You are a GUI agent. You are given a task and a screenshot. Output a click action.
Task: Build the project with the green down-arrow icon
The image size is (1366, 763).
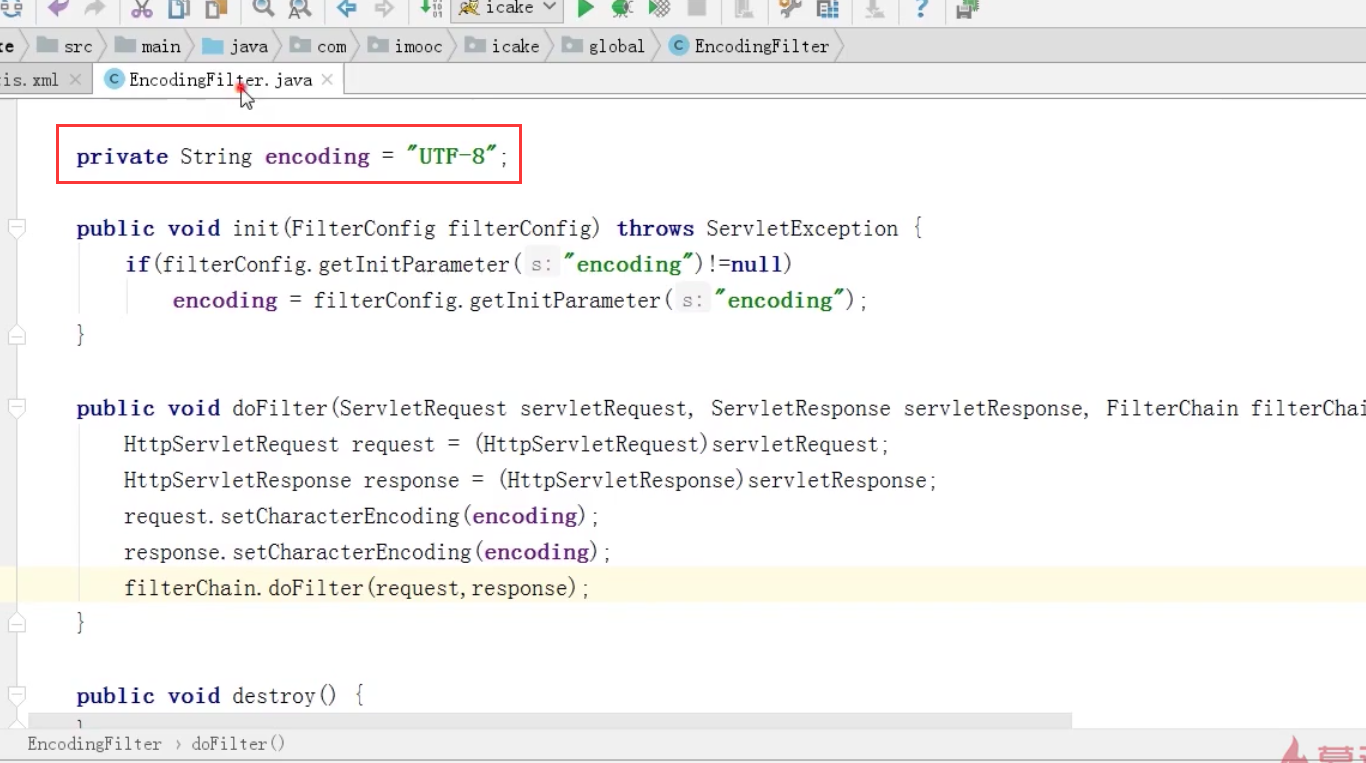pos(431,9)
